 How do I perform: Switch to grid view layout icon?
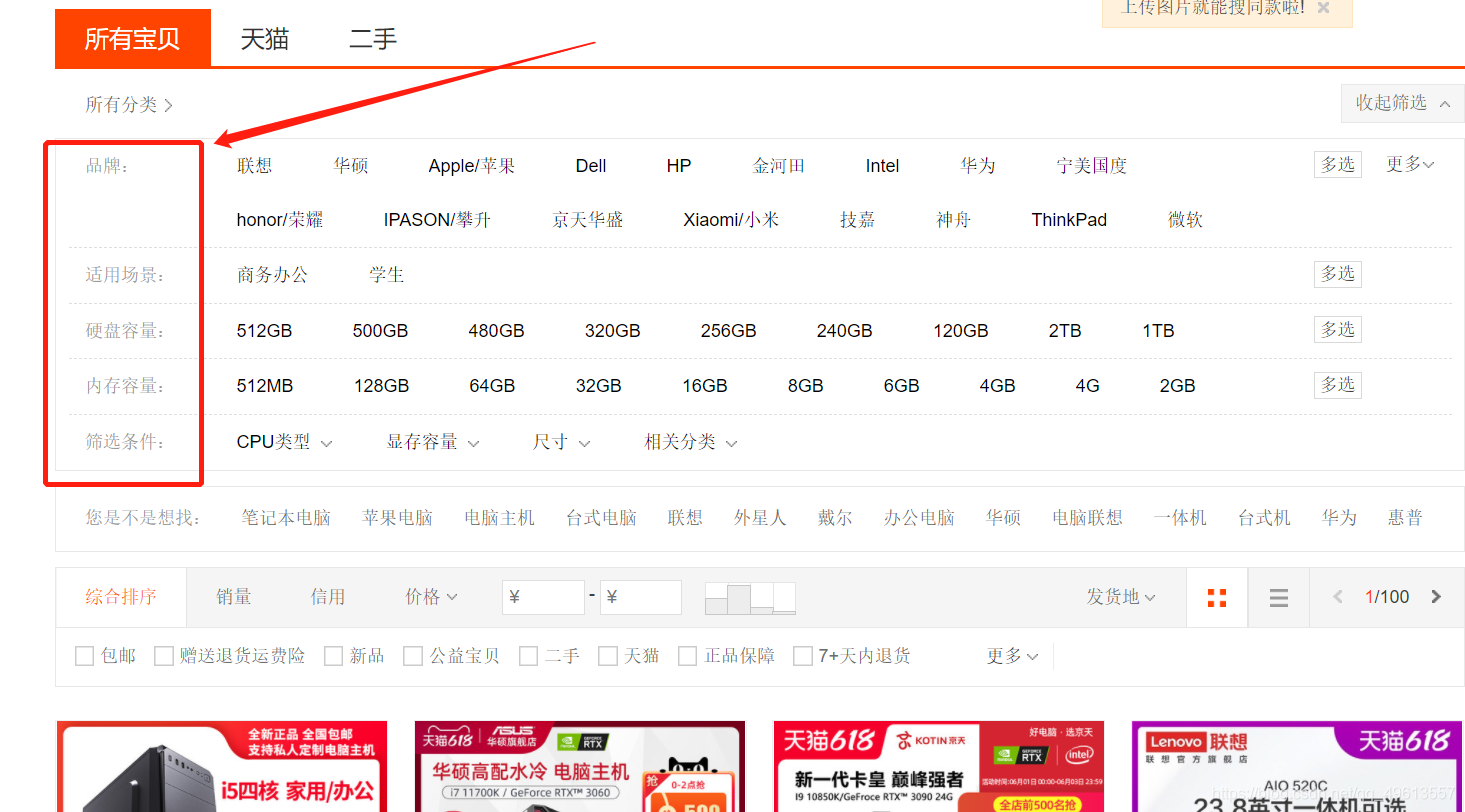(1217, 598)
